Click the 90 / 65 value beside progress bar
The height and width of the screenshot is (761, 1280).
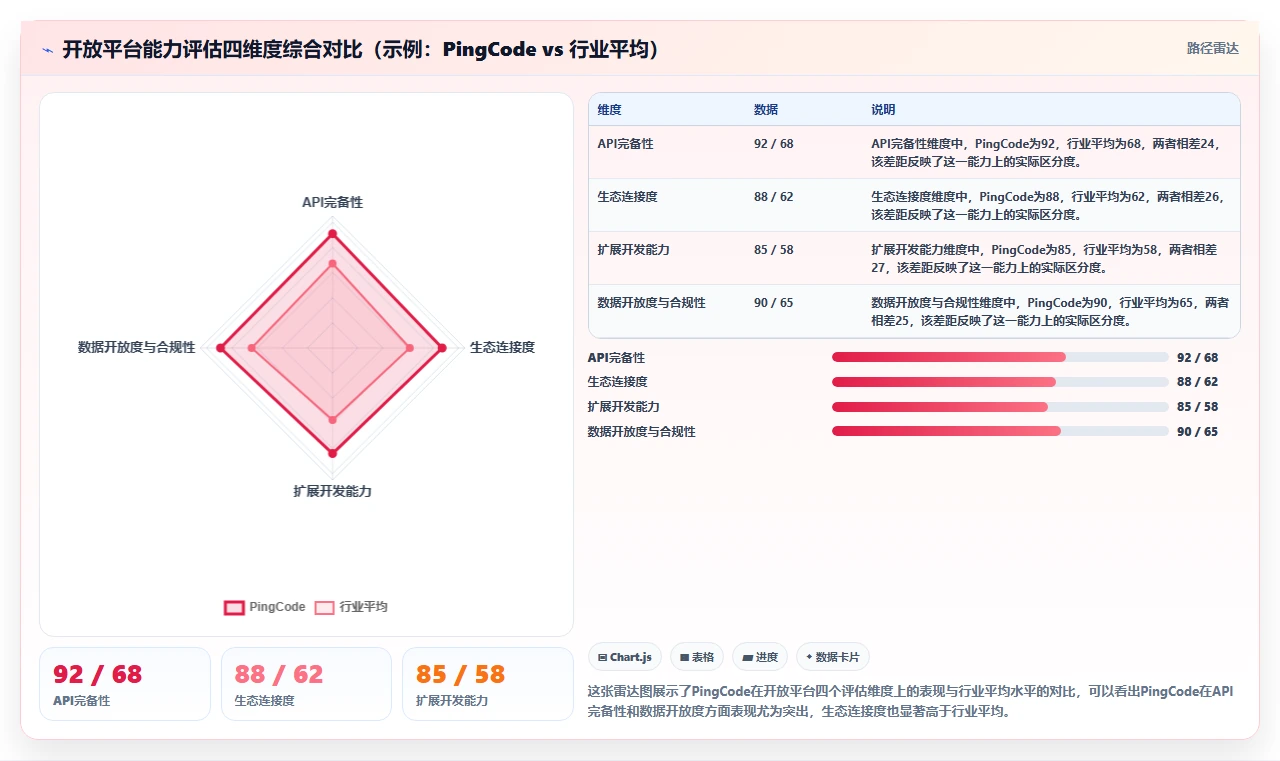pos(1197,431)
